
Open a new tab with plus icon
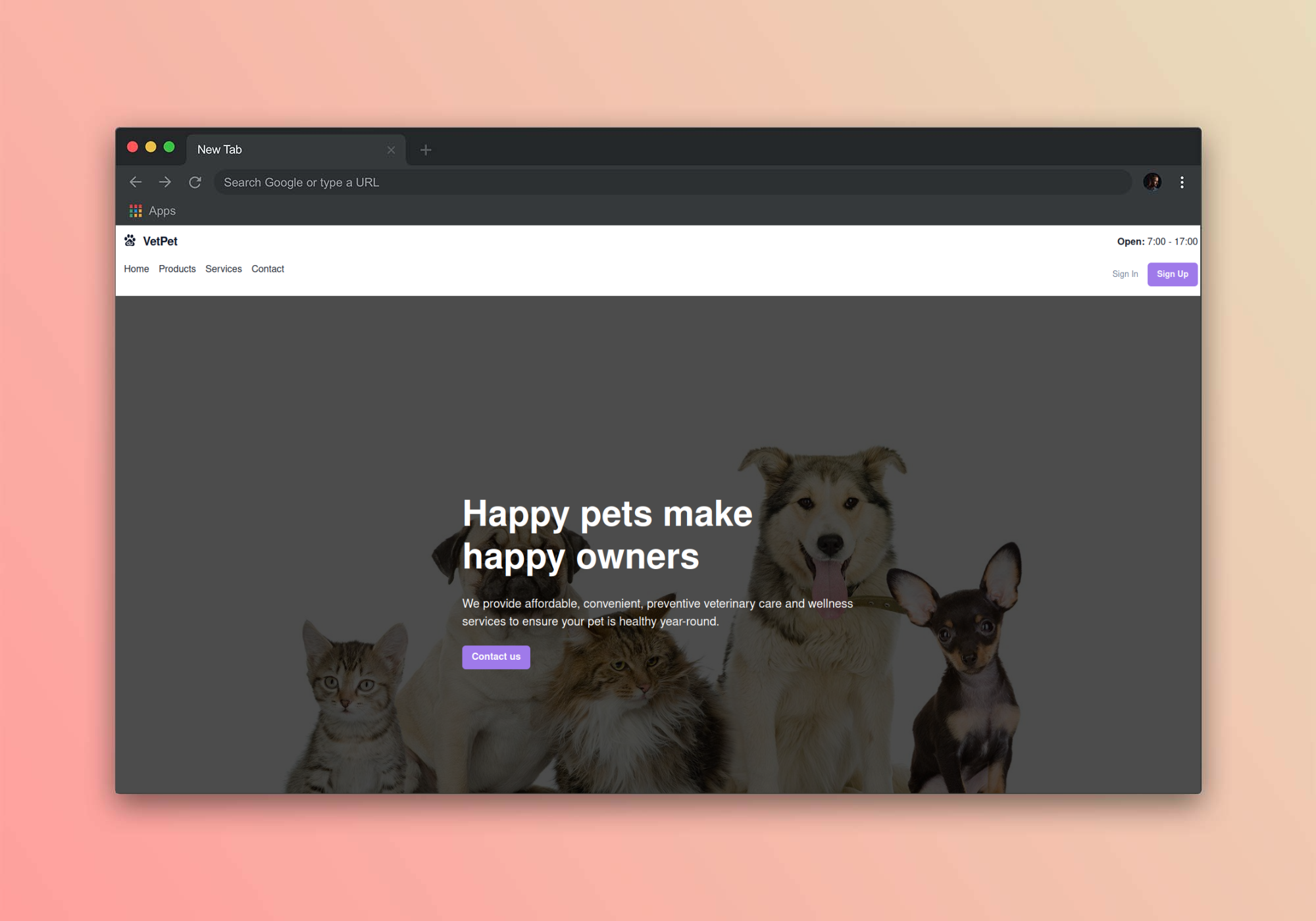tap(426, 150)
